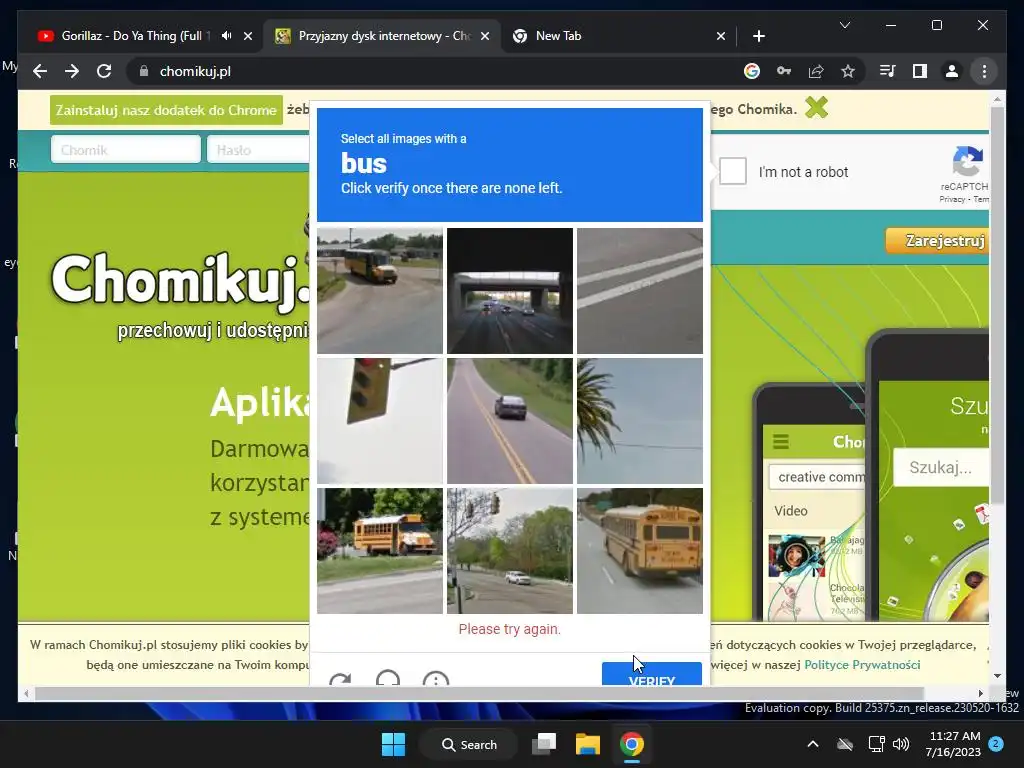Open the Google icon in the address bar
Screen dimensions: 1024x768
click(752, 71)
